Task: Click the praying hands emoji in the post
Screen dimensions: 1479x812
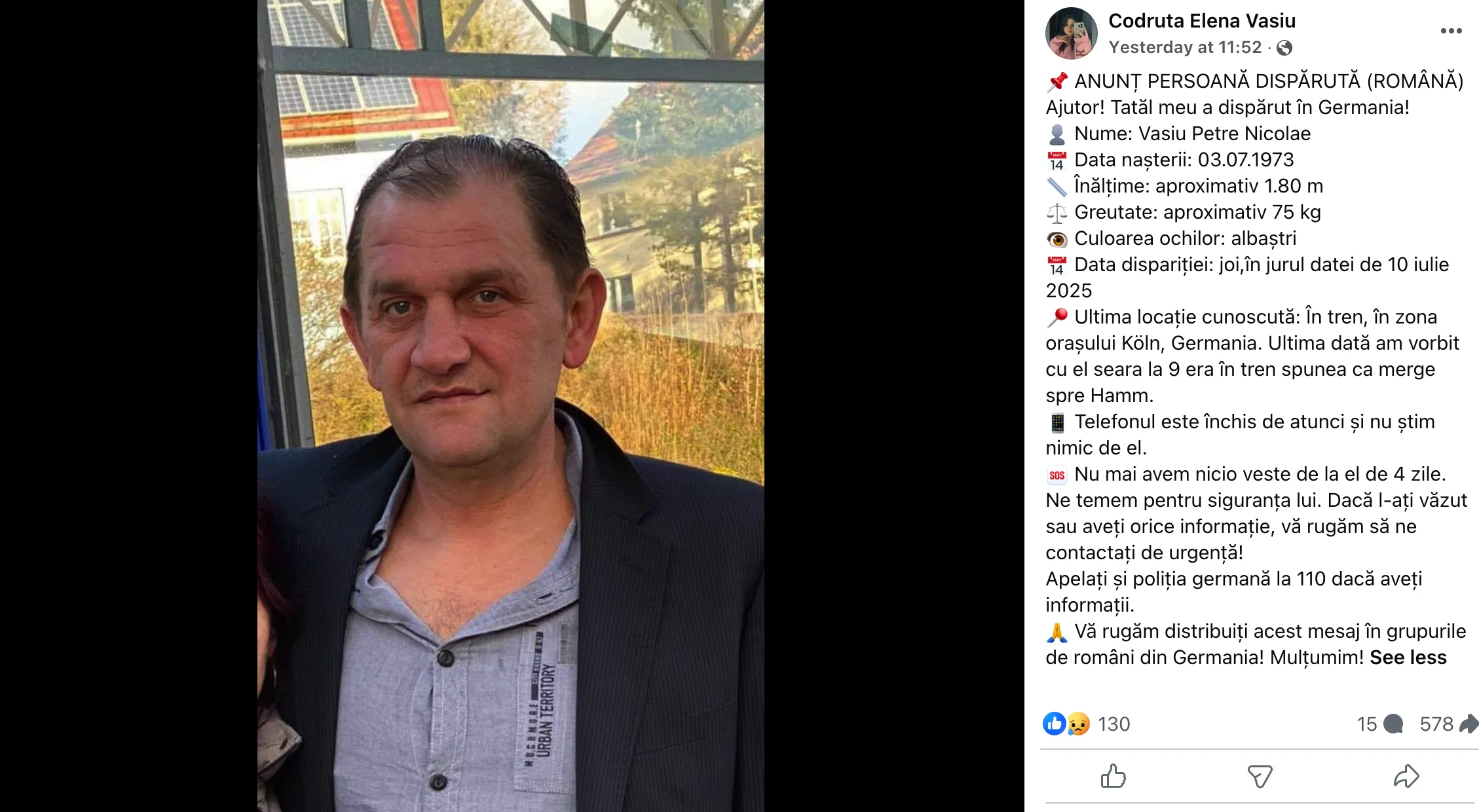Action: pyautogui.click(x=1057, y=632)
